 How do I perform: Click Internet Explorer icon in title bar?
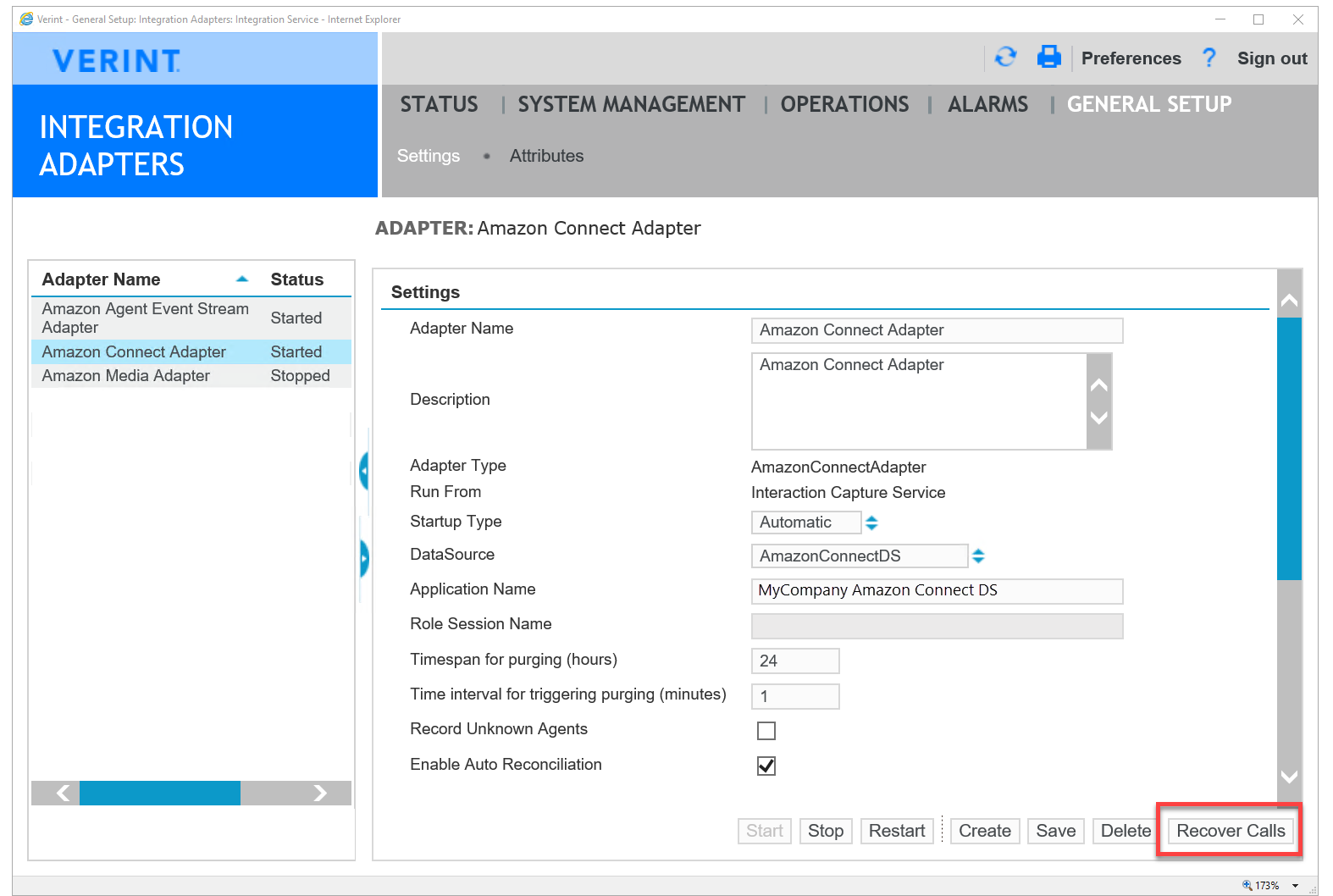(x=26, y=19)
